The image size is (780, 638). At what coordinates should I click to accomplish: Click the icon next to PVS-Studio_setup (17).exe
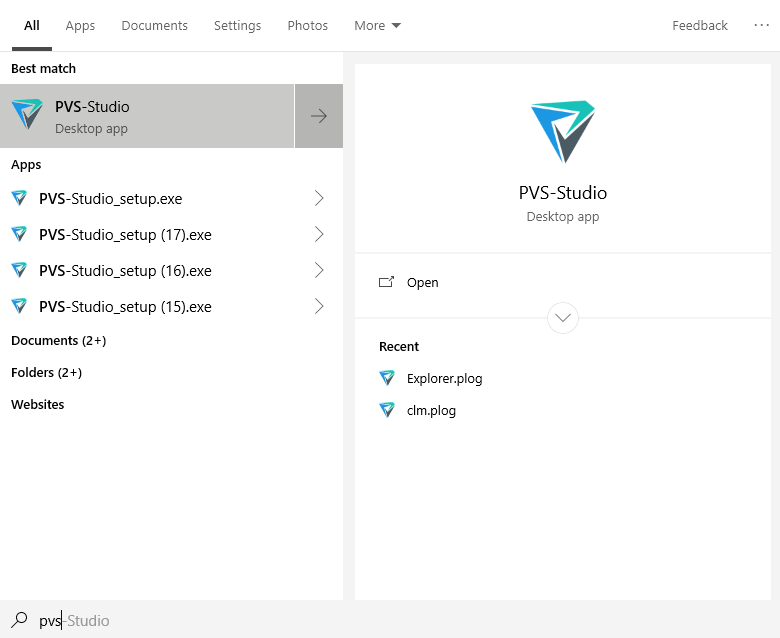(x=19, y=234)
